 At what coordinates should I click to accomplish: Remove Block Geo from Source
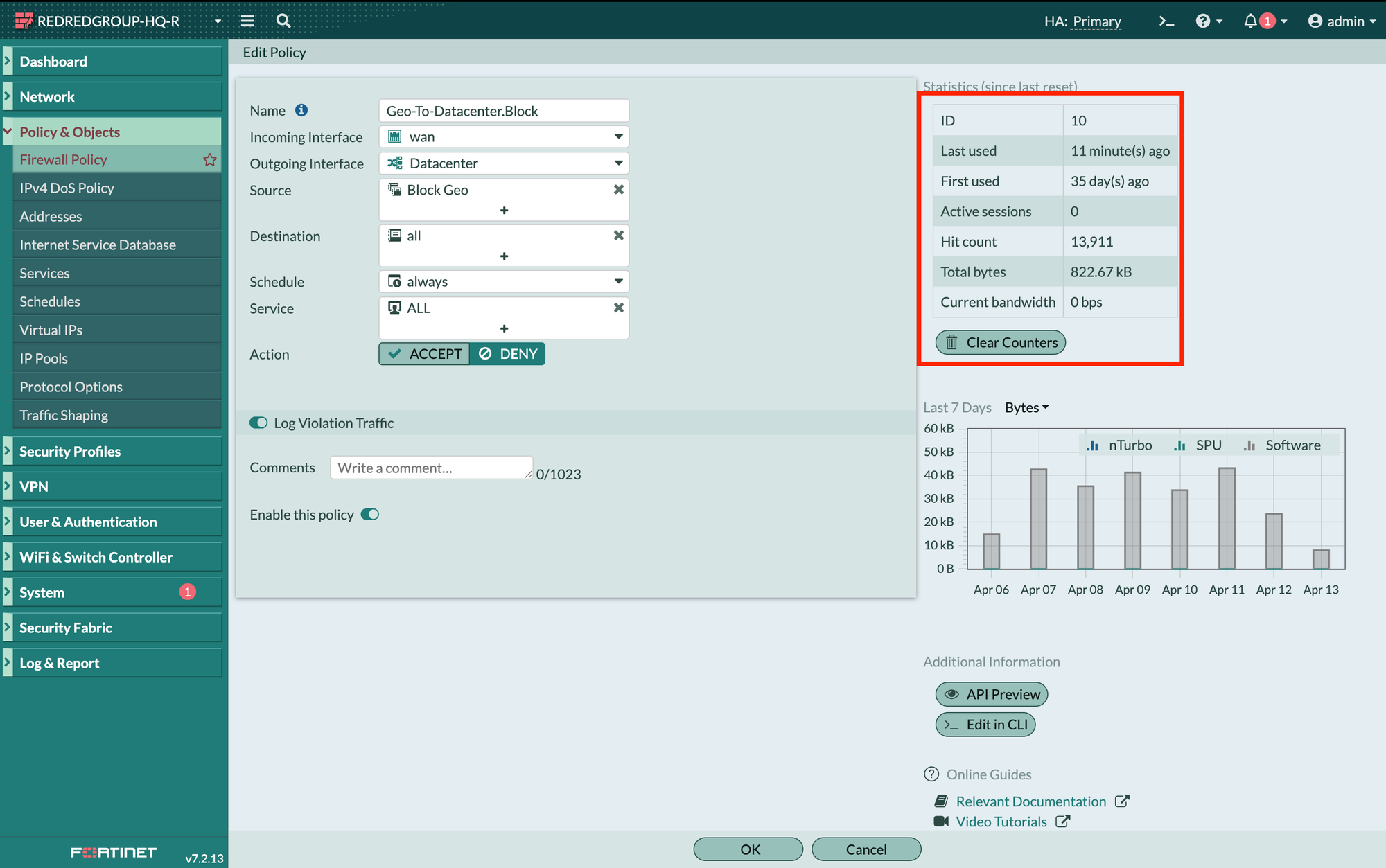pyautogui.click(x=618, y=190)
